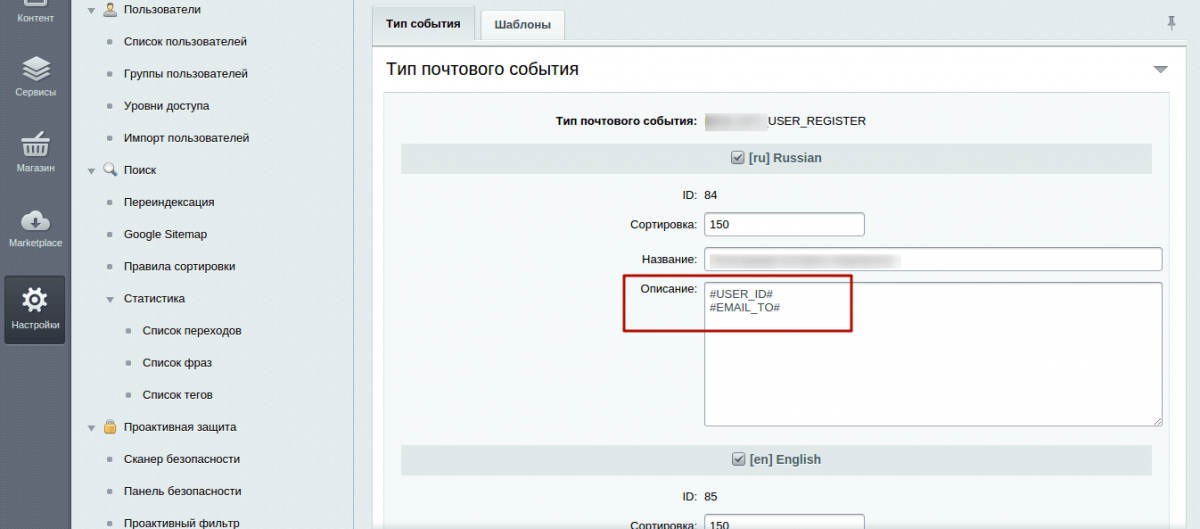
Task: Open Google Sitemap item
Action: click(165, 234)
